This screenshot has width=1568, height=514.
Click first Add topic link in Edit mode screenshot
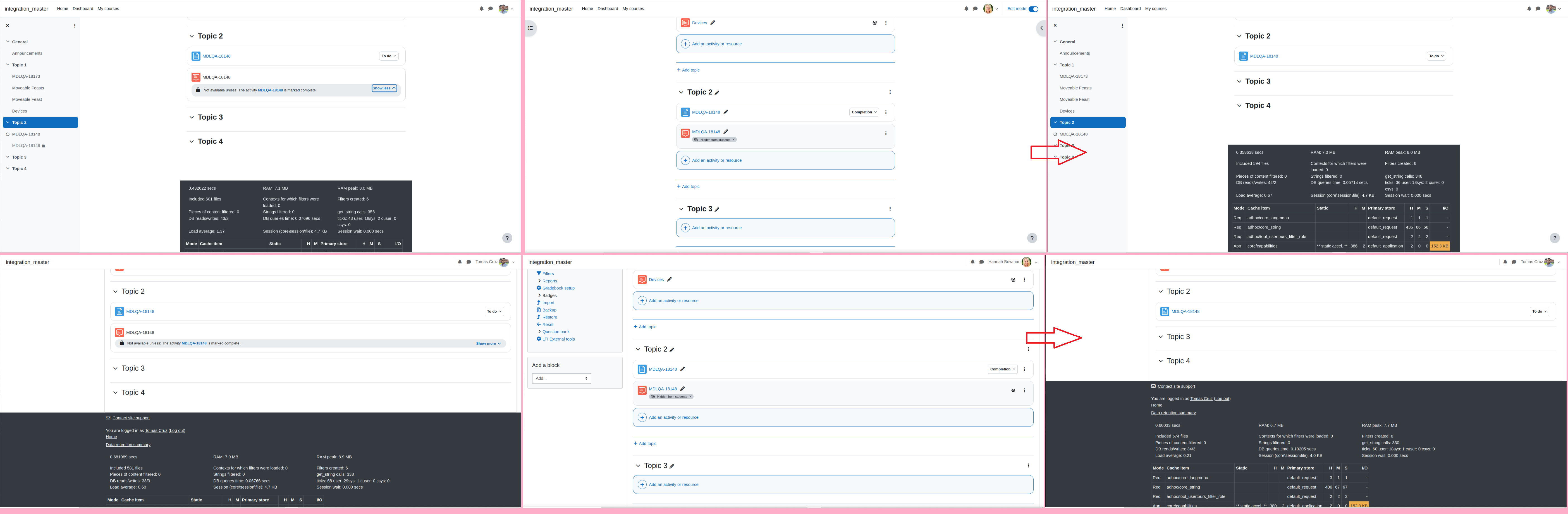689,70
